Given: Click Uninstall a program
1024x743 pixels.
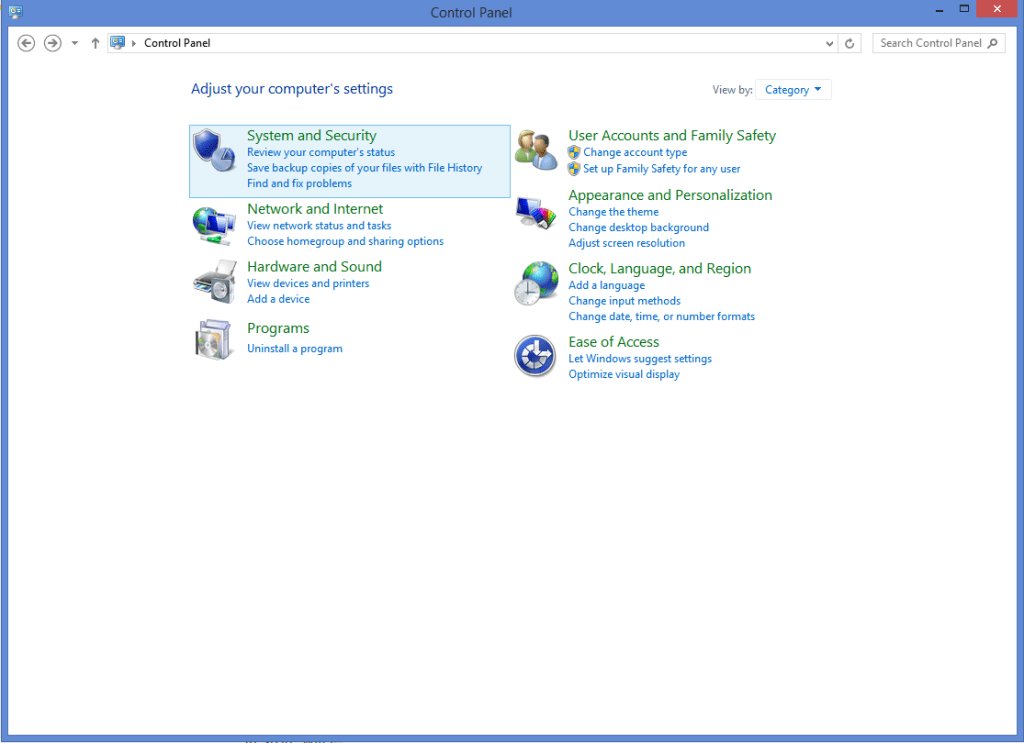Looking at the screenshot, I should (x=295, y=349).
